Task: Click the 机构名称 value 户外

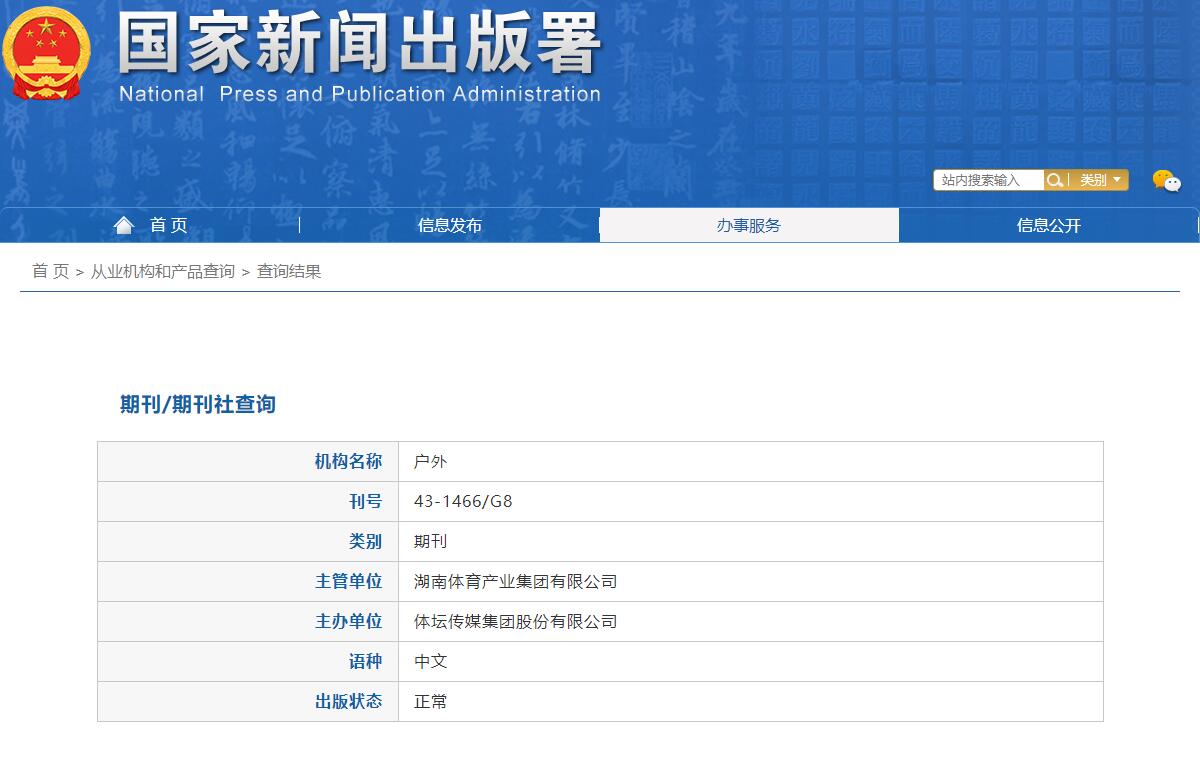Action: (430, 461)
